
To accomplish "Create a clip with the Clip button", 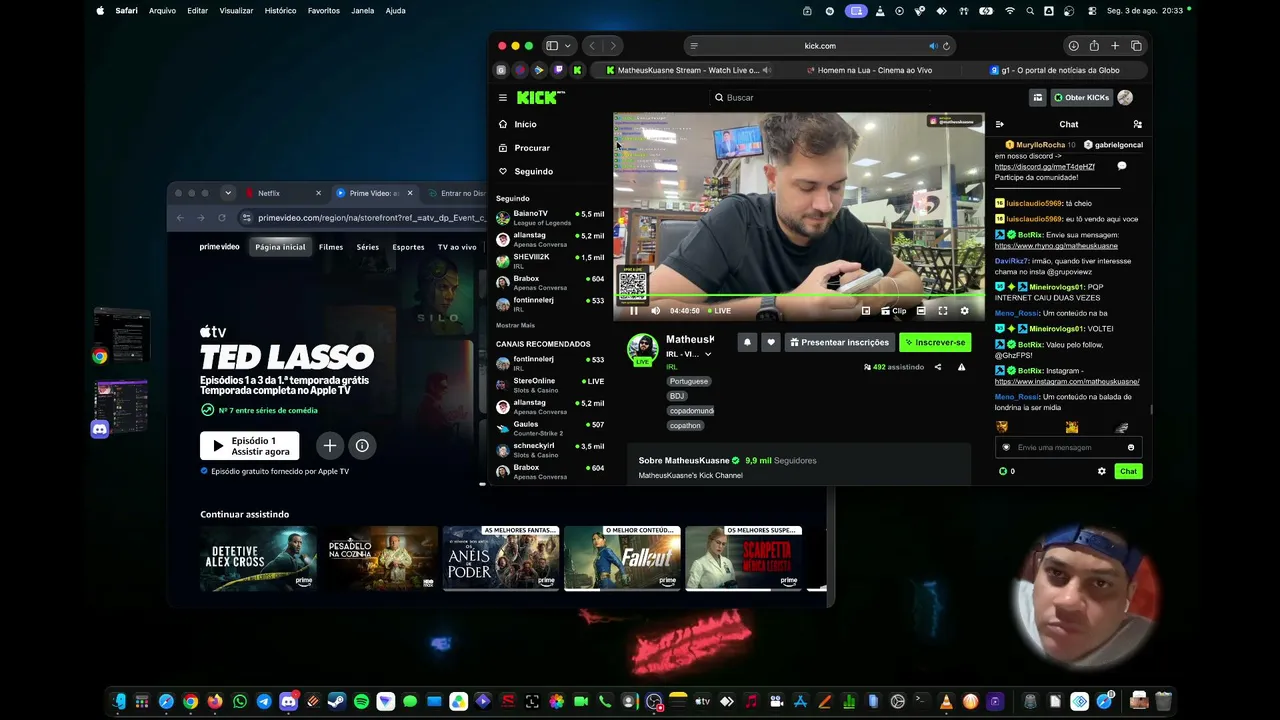I will (893, 311).
